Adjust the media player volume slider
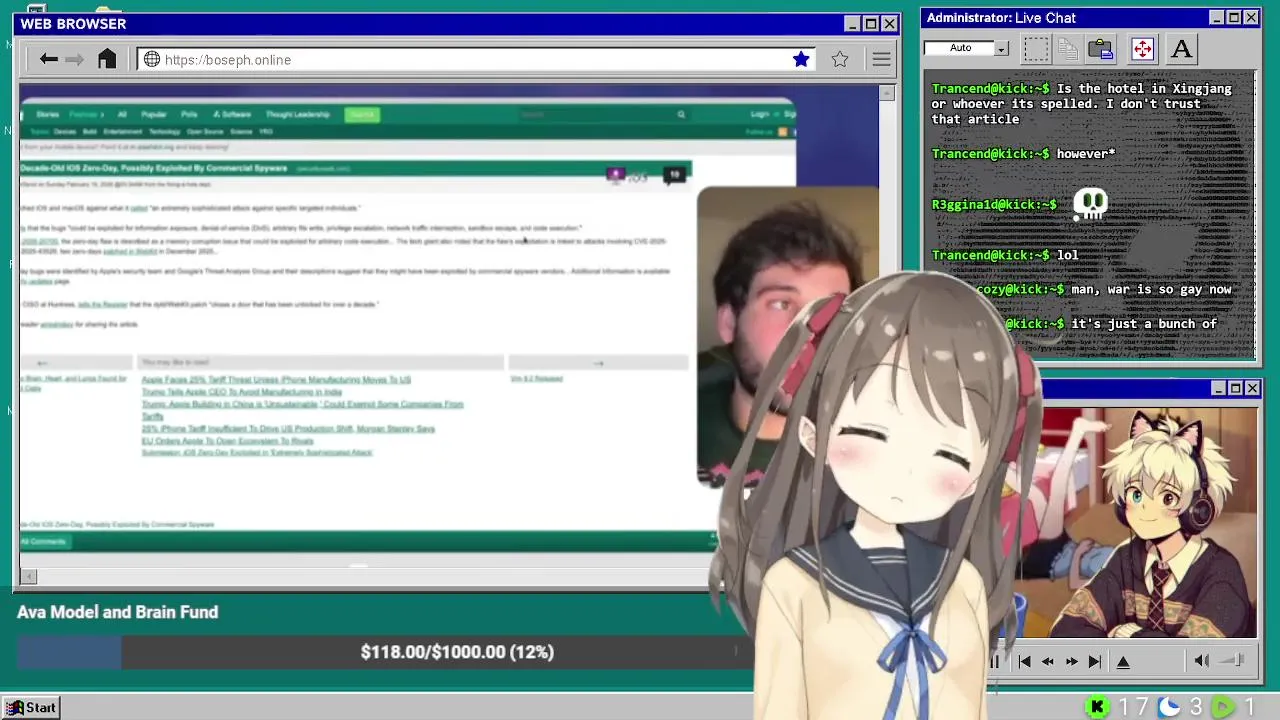Screen dimensions: 1280x720 (x=1233, y=660)
